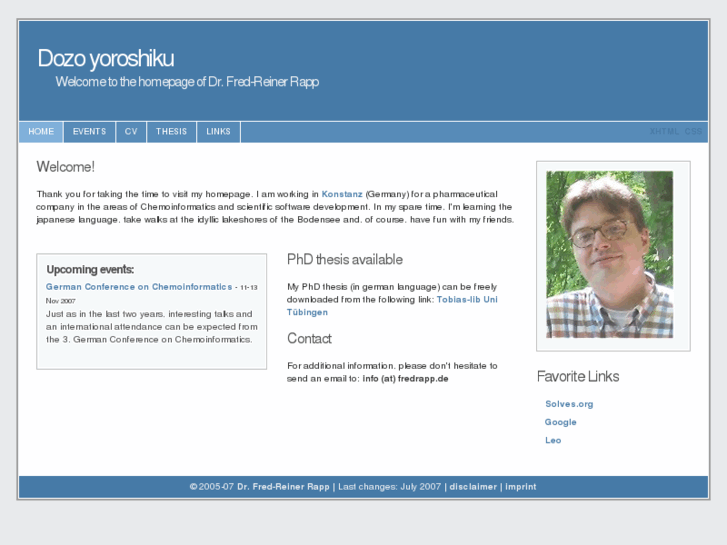Open the HOME navigation tab

(41, 132)
